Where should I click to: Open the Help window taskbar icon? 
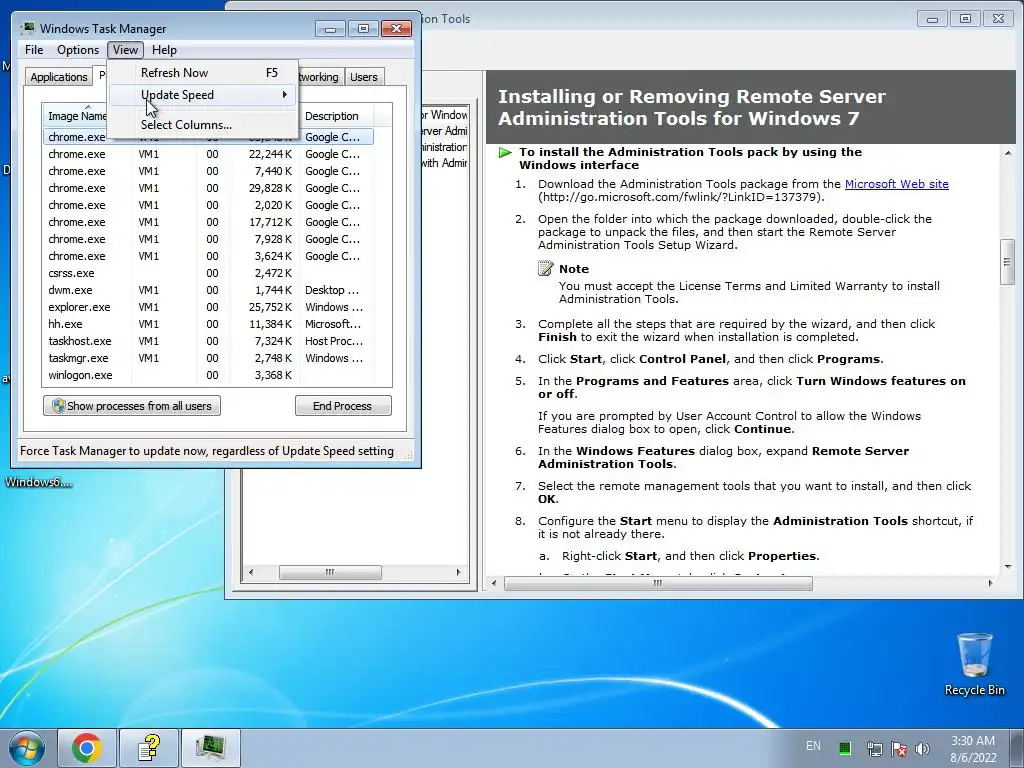(150, 748)
